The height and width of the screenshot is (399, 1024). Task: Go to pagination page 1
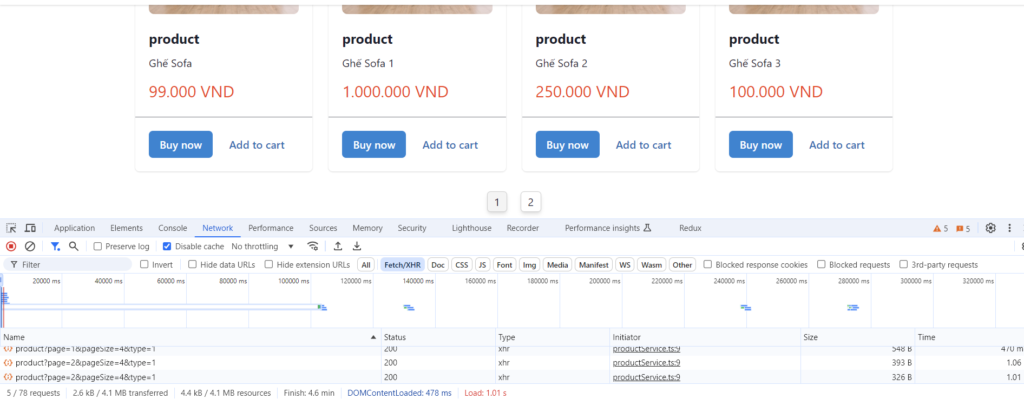(497, 202)
